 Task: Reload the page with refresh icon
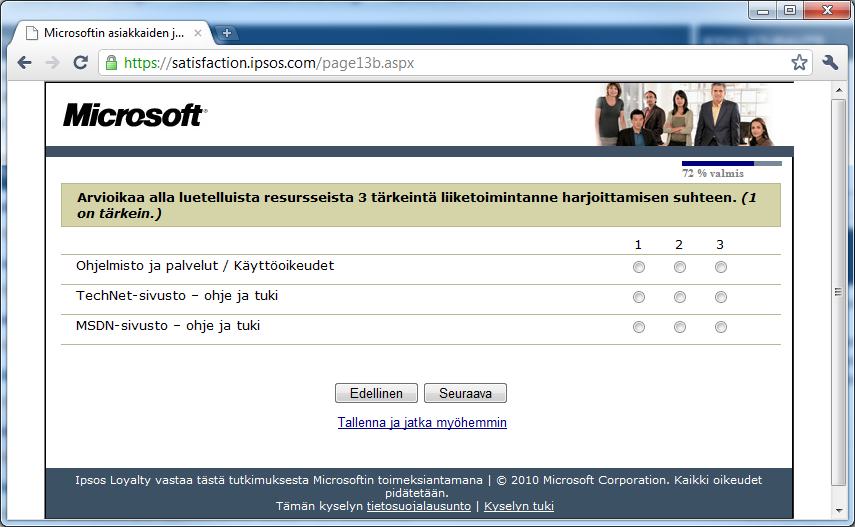(80, 63)
